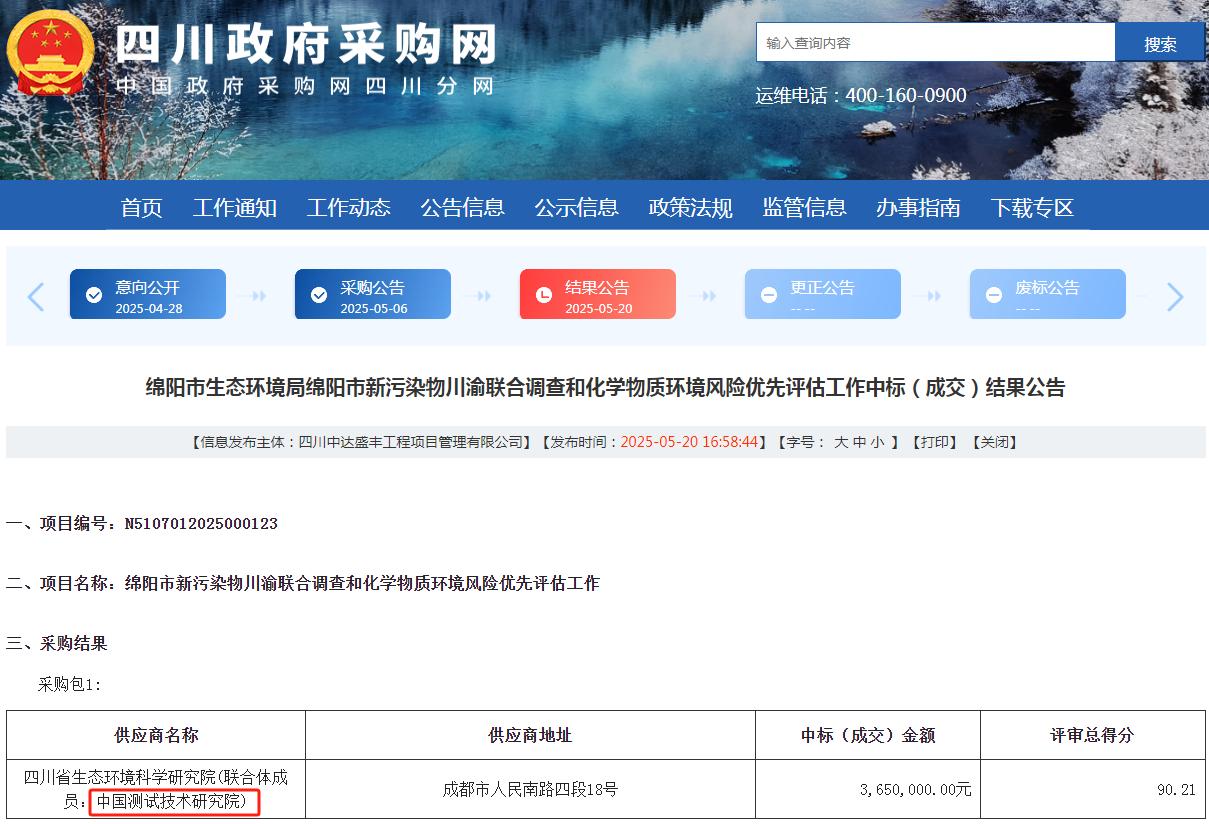Click the 关闭 link

994,442
